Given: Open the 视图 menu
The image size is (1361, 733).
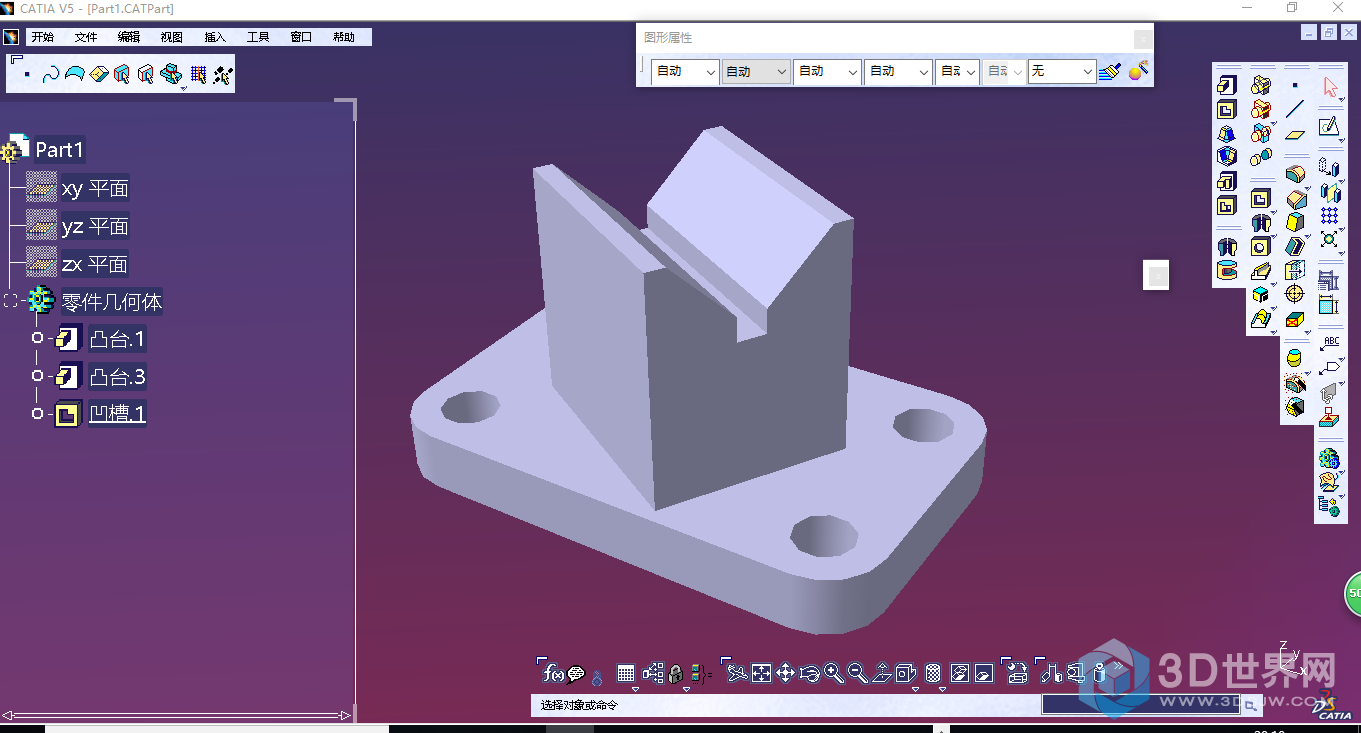Looking at the screenshot, I should (x=172, y=37).
